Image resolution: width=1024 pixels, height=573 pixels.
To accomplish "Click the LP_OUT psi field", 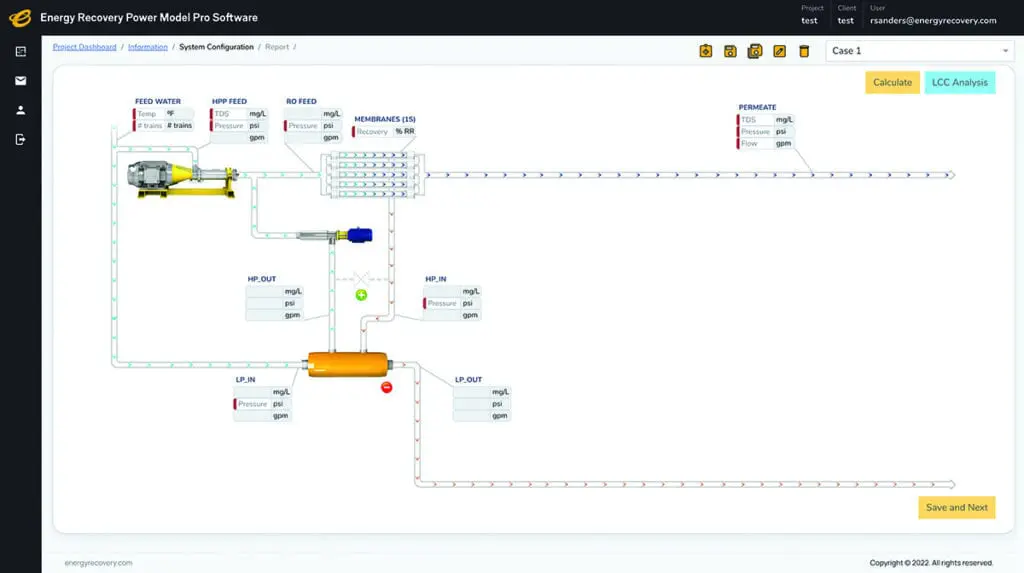I will 482,404.
